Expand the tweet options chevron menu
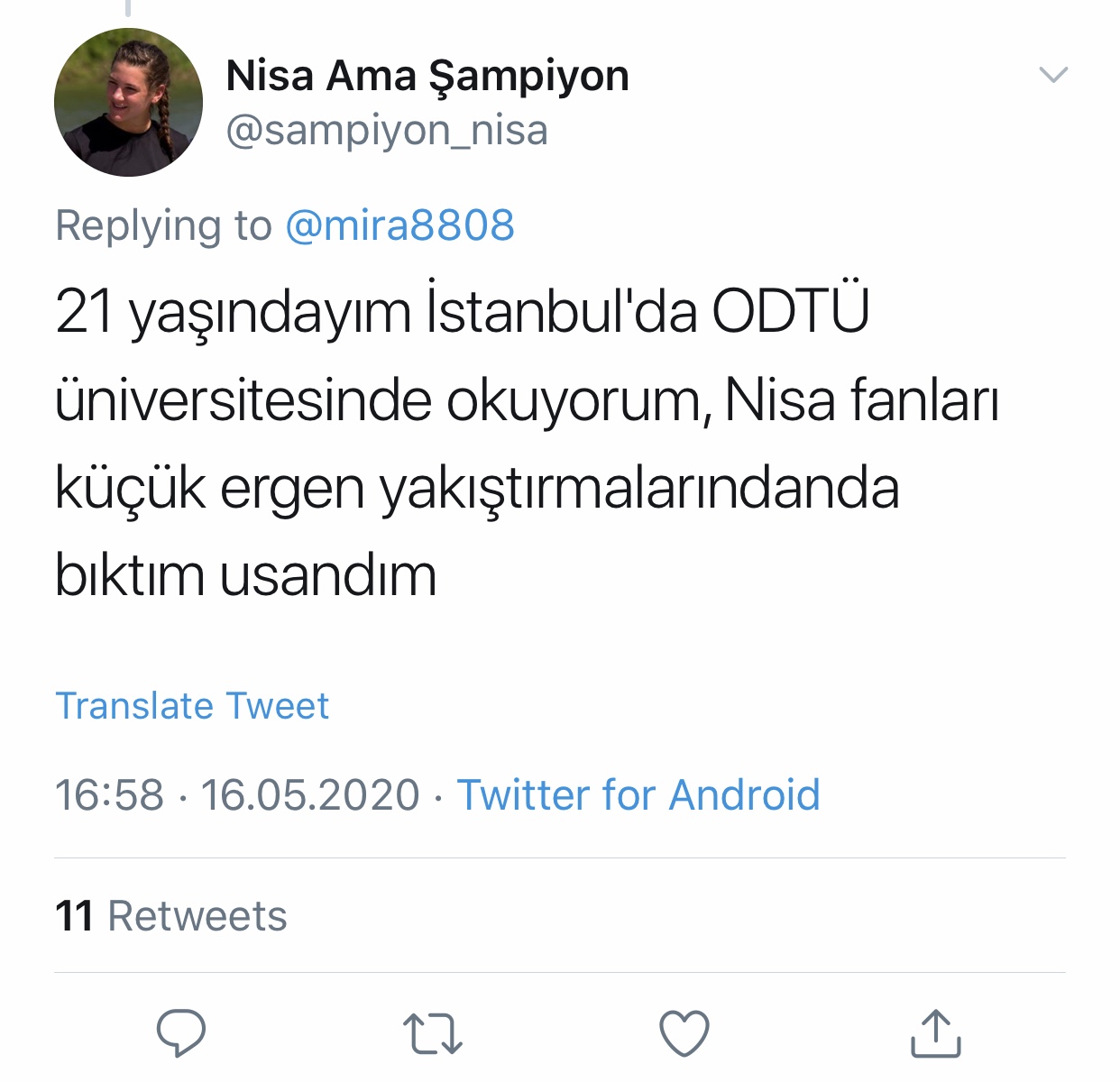1120x1082 pixels. click(x=1053, y=75)
